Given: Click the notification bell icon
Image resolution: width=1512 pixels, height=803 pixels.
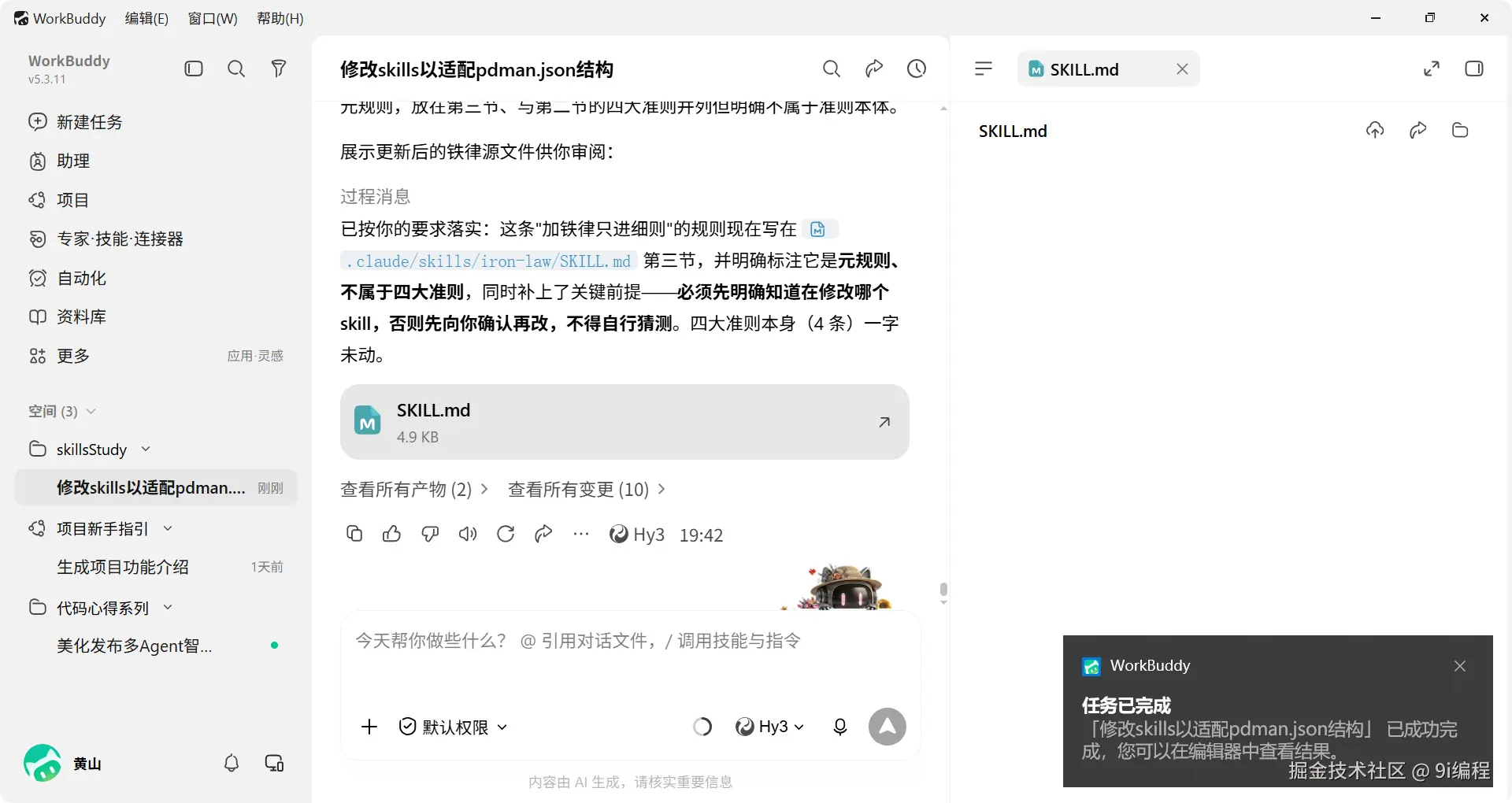Looking at the screenshot, I should point(232,763).
